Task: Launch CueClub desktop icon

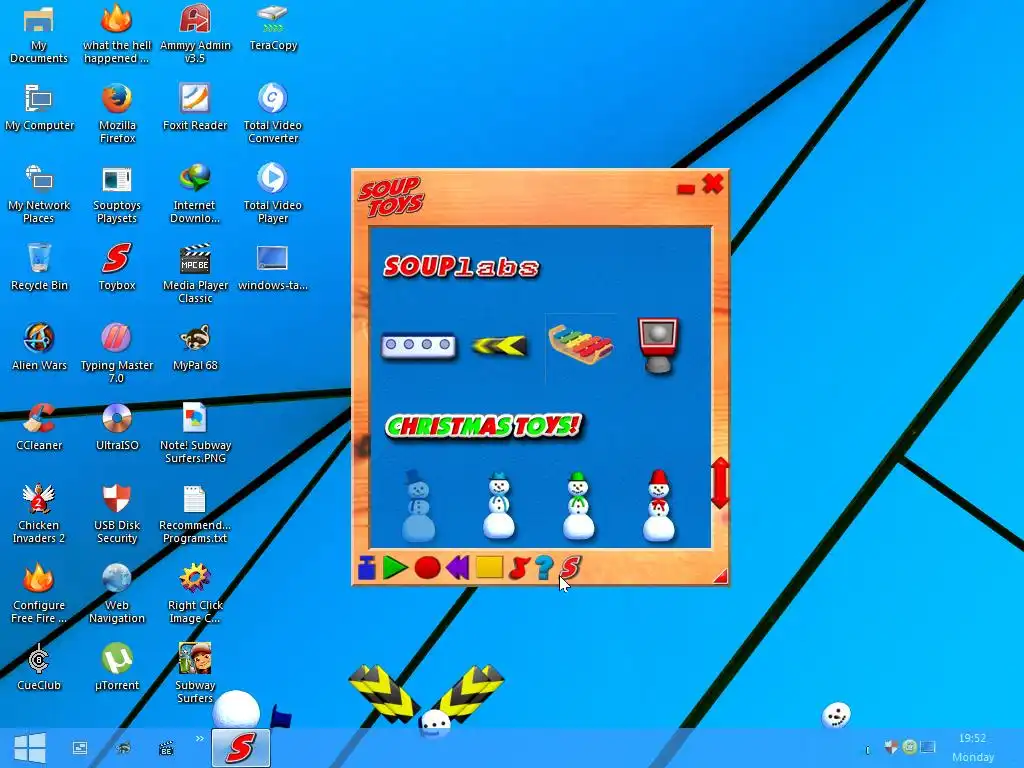Action: [39, 667]
